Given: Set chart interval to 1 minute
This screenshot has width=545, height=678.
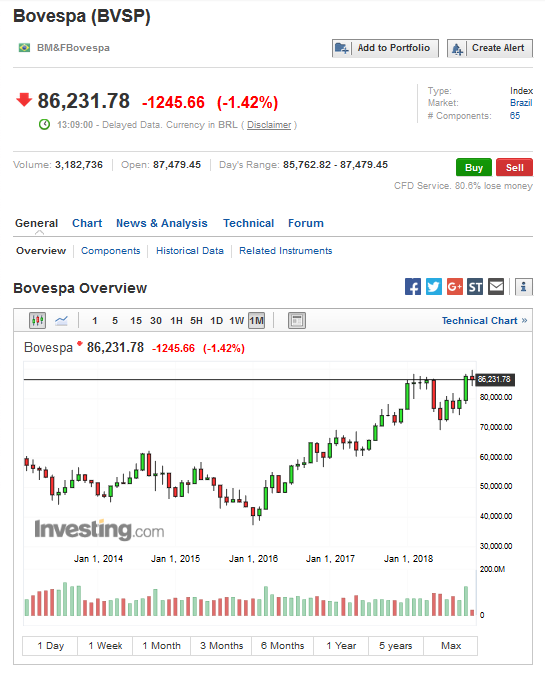Looking at the screenshot, I should point(95,321).
